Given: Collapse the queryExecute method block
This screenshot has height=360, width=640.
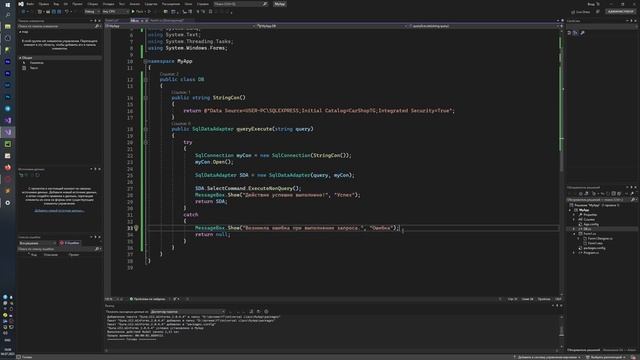Looking at the screenshot, I should click(146, 129).
